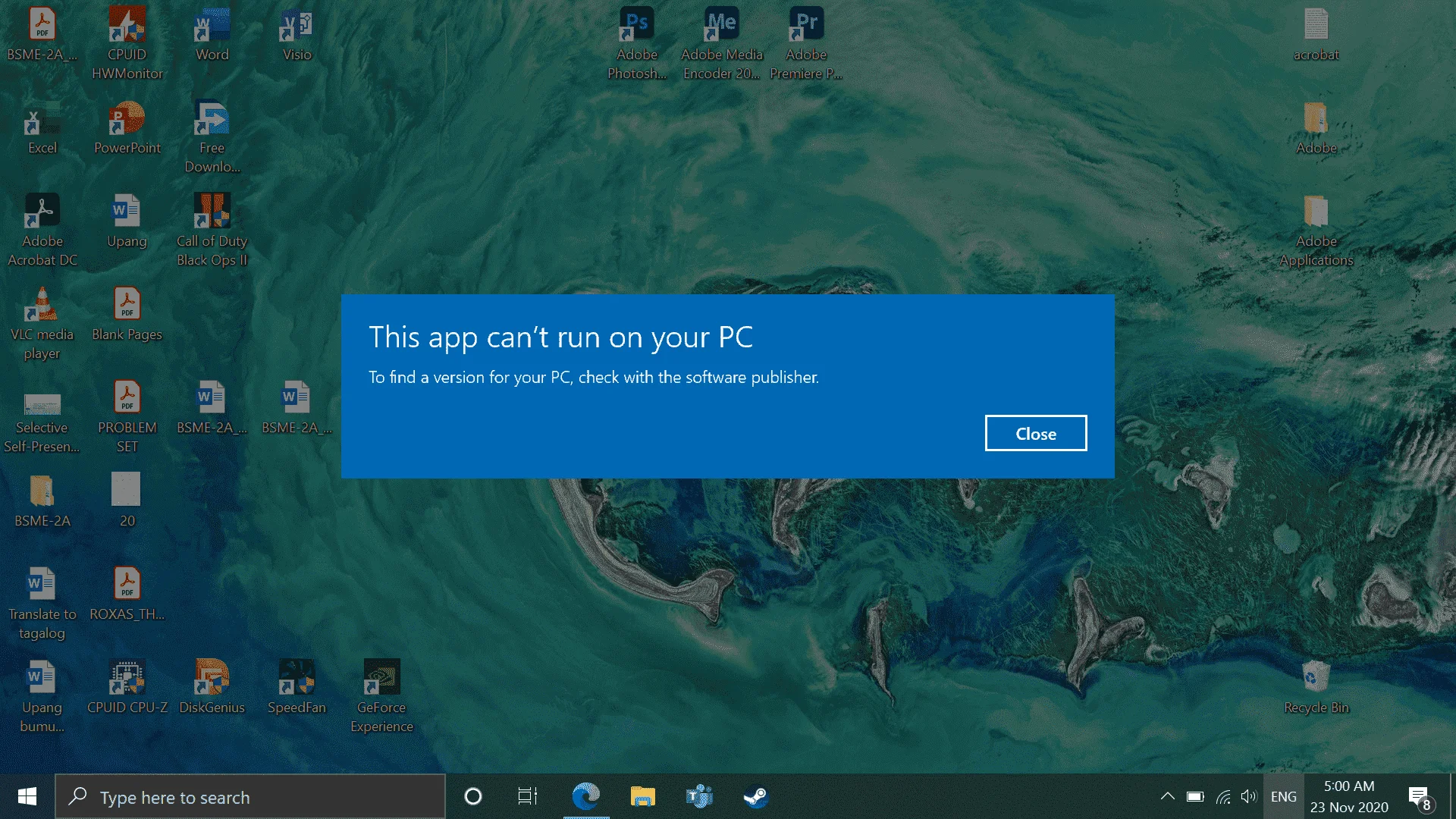
Task: Open Steam from the taskbar
Action: click(x=756, y=796)
